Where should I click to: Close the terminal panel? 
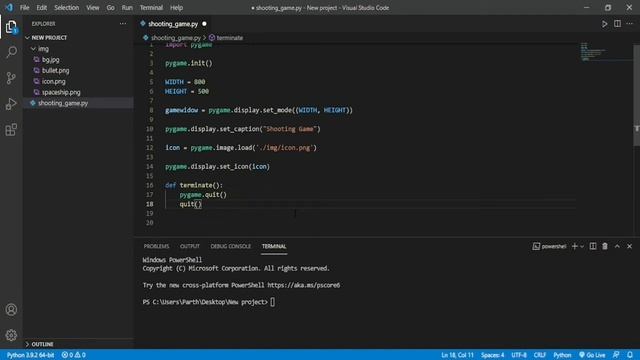click(x=629, y=246)
